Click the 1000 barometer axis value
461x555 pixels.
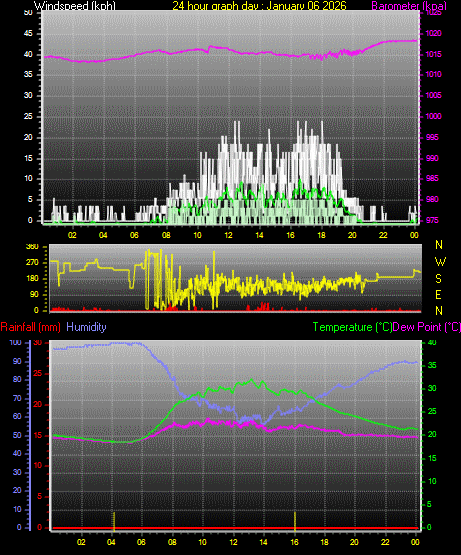434,116
